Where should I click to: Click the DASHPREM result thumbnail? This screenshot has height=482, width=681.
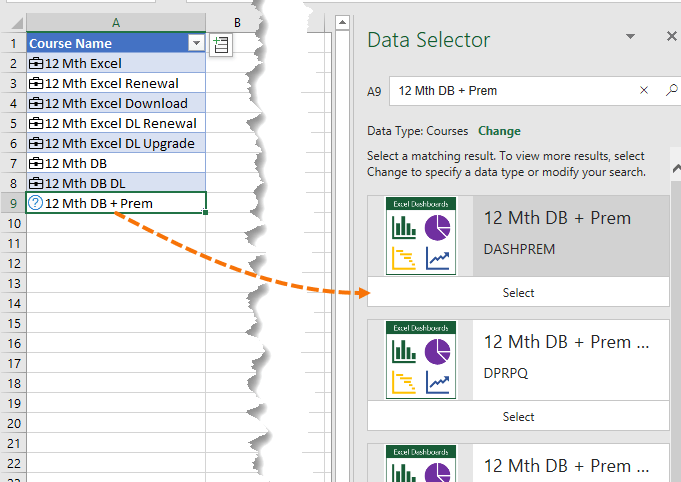[421, 236]
